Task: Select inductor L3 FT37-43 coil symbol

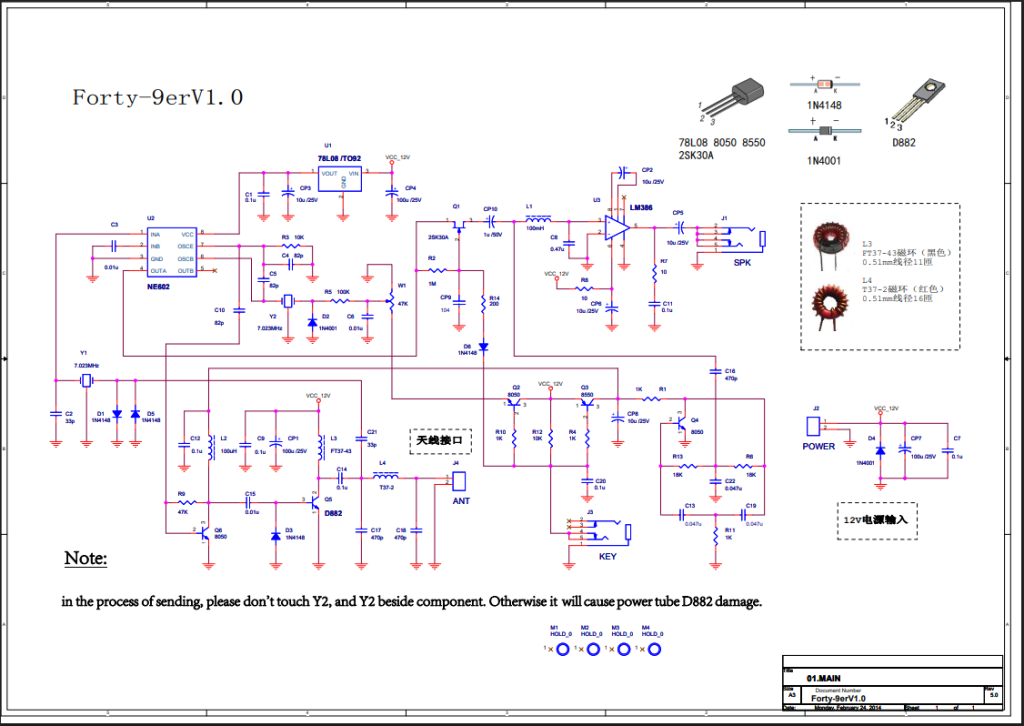Action: click(x=321, y=447)
